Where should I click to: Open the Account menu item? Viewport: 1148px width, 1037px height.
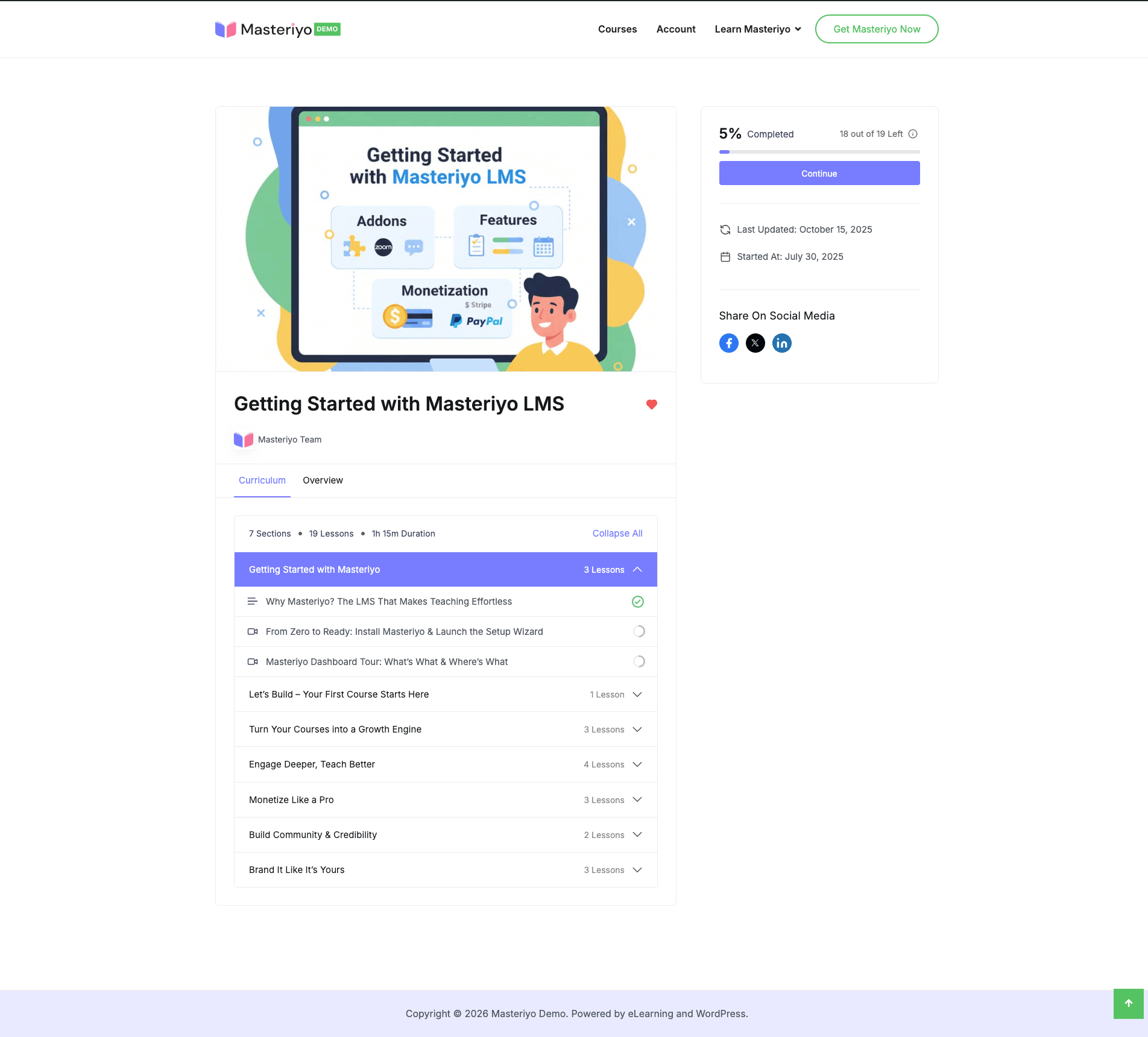(x=676, y=29)
